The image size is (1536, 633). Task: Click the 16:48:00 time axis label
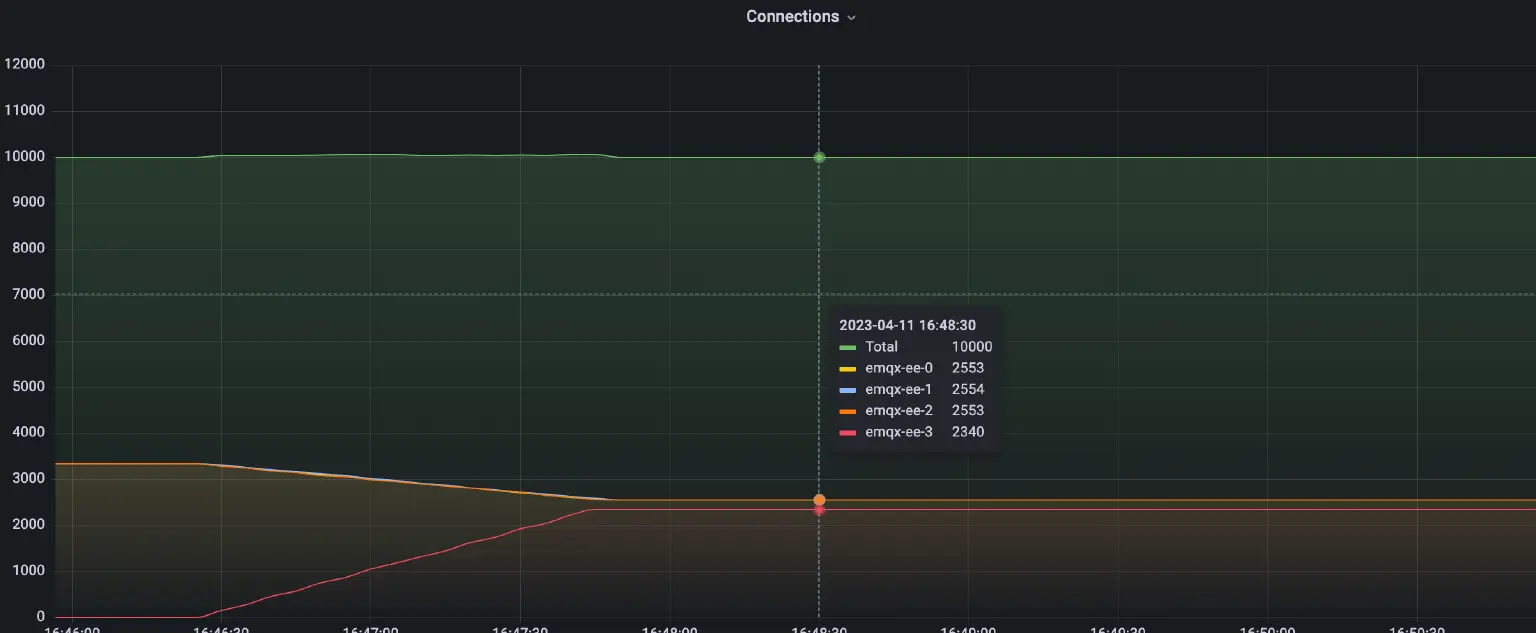pyautogui.click(x=671, y=629)
